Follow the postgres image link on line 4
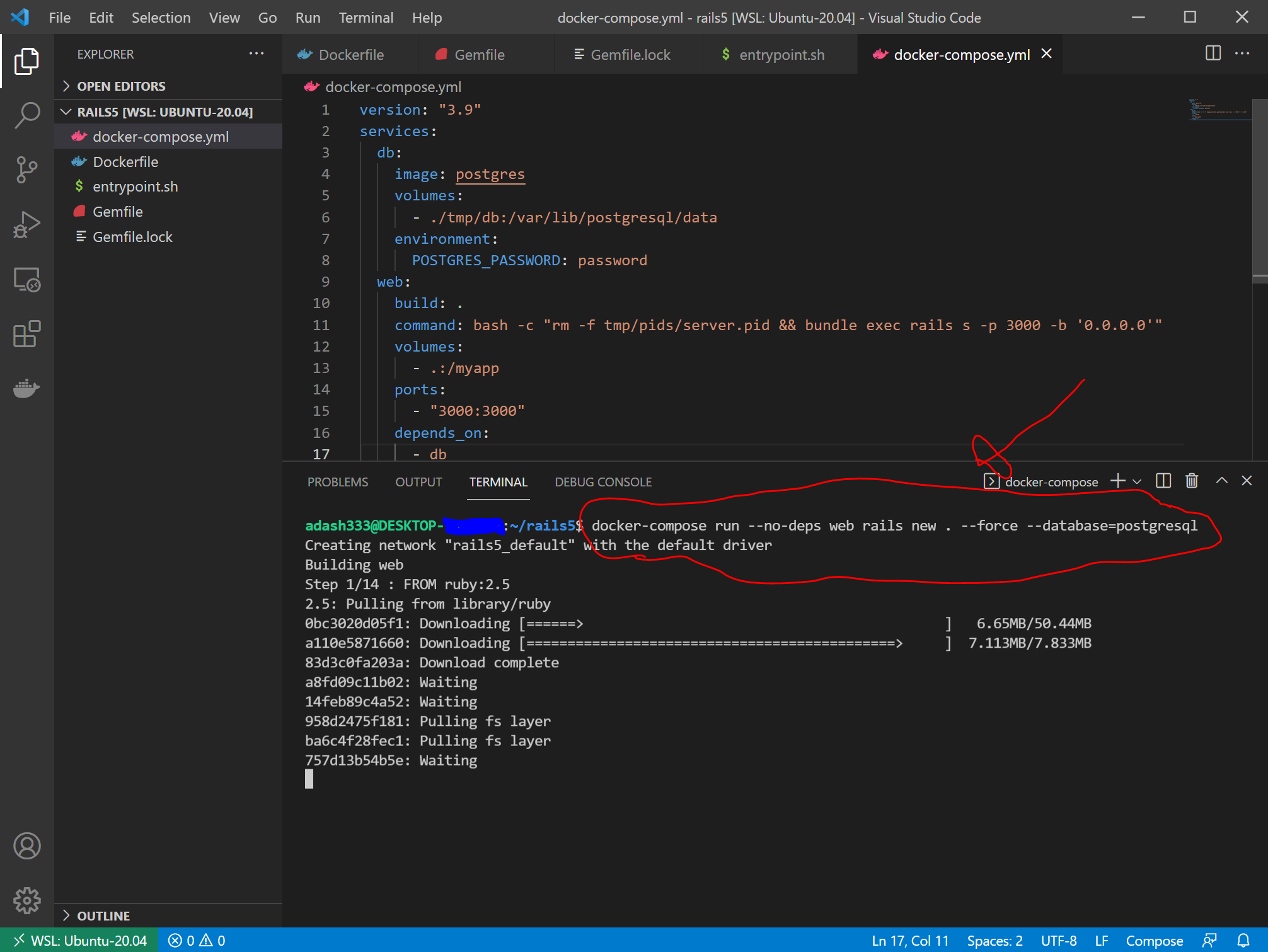The height and width of the screenshot is (952, 1268). [x=490, y=174]
